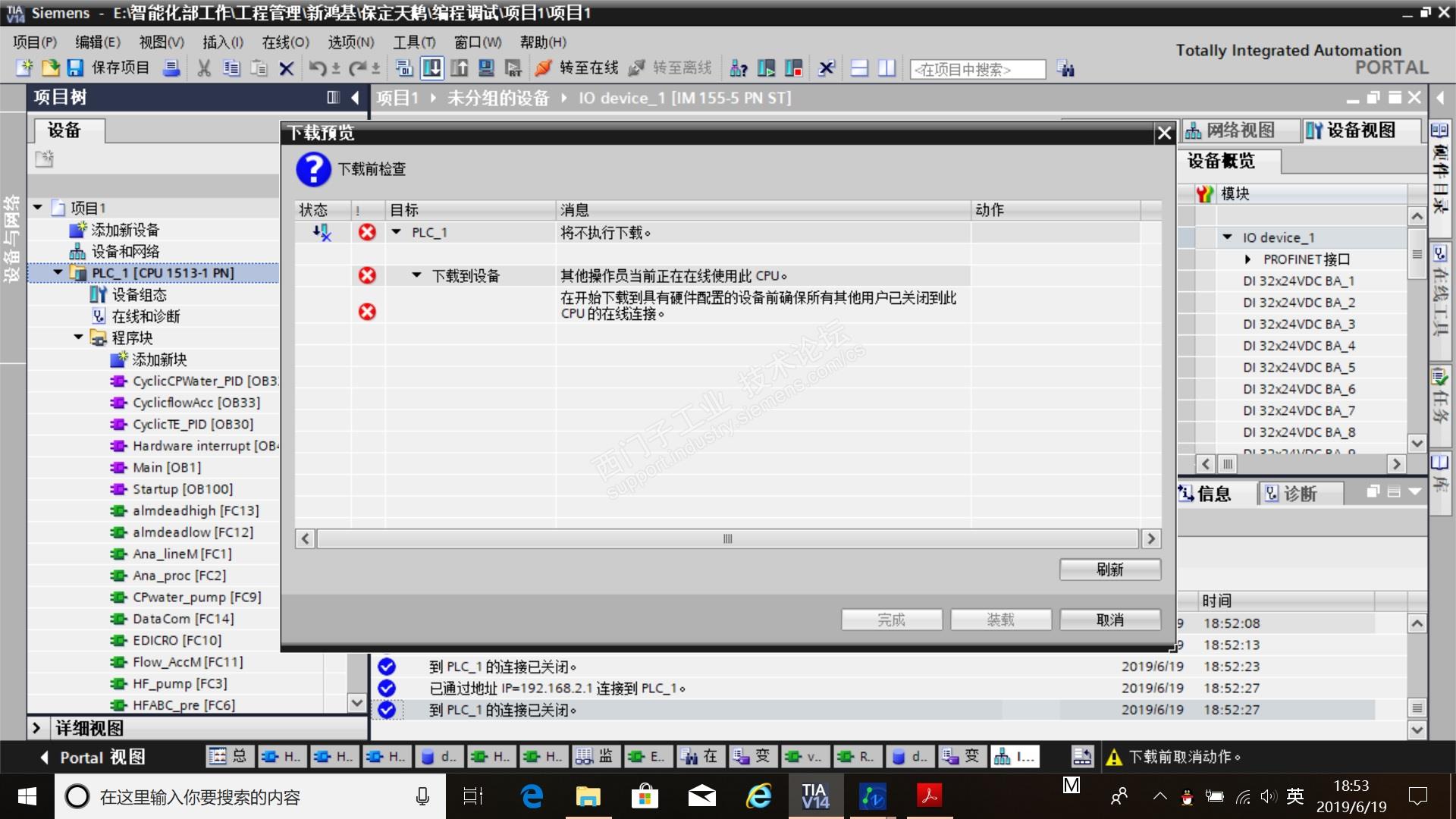
Task: Click the 刷新 button
Action: click(1109, 570)
